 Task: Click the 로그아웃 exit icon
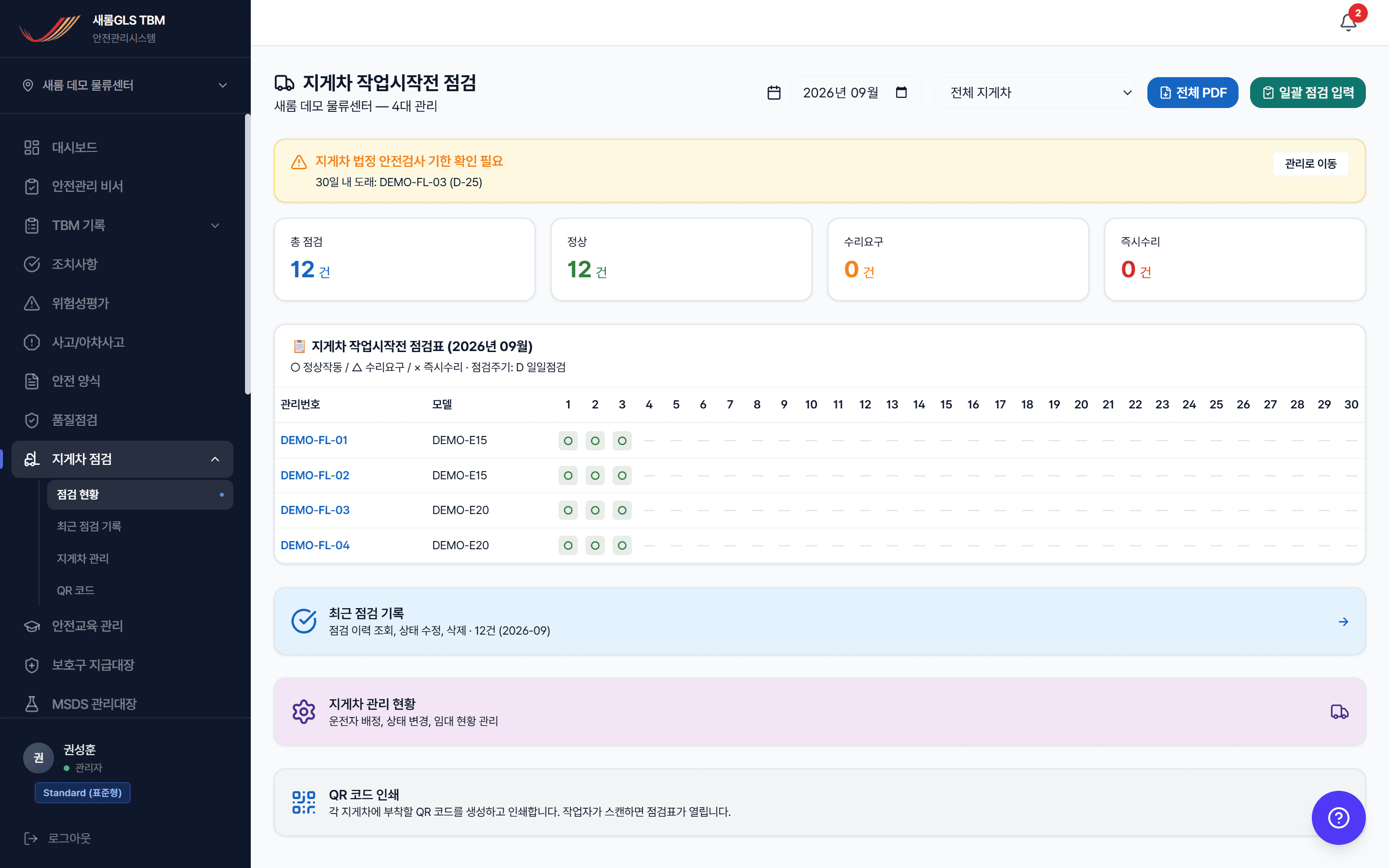click(x=30, y=838)
